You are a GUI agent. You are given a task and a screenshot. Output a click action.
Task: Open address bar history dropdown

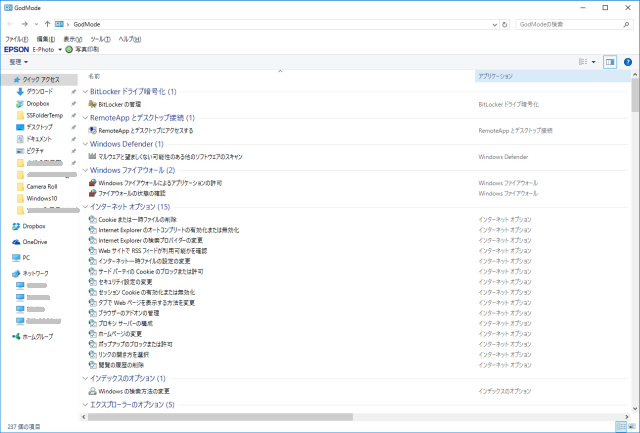coord(495,24)
